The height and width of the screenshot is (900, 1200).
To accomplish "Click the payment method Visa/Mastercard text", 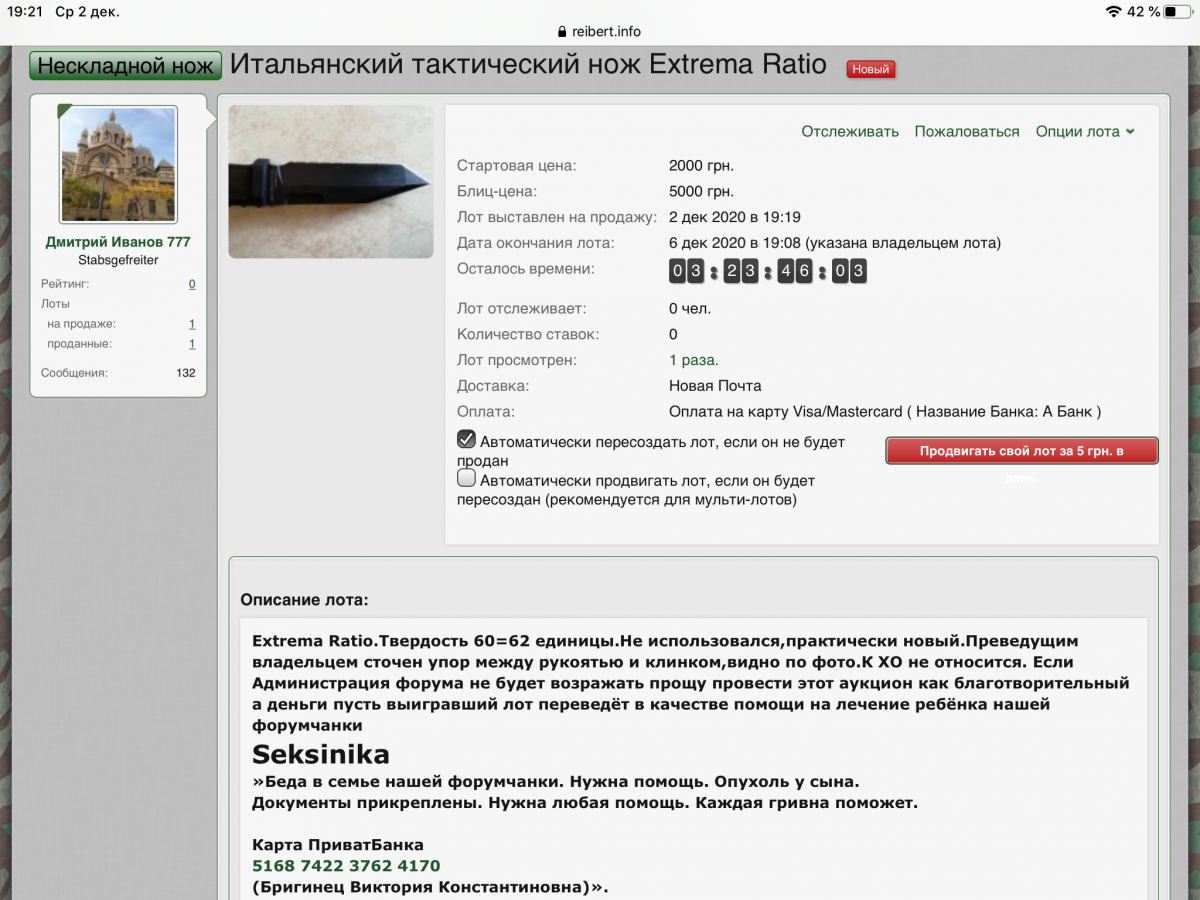I will point(885,412).
